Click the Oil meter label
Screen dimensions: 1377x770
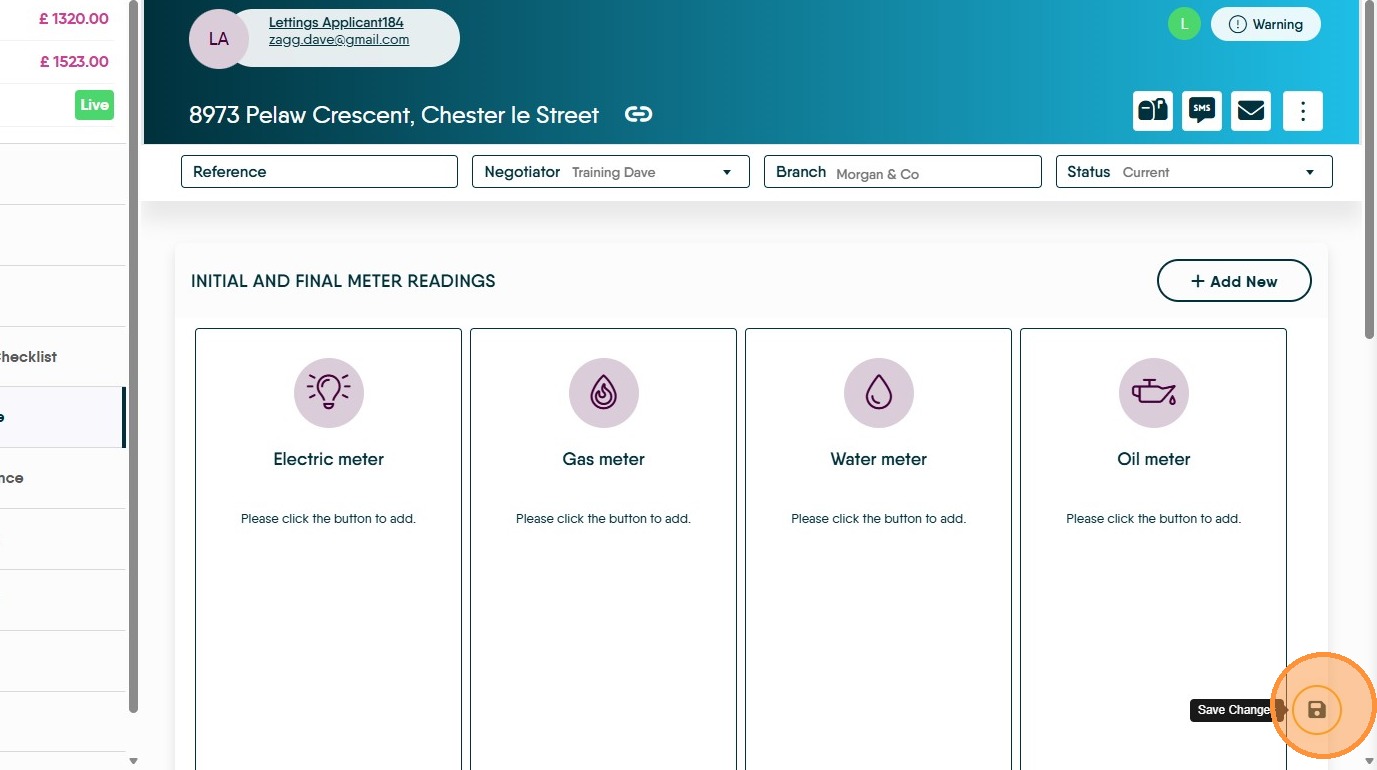(x=1154, y=459)
